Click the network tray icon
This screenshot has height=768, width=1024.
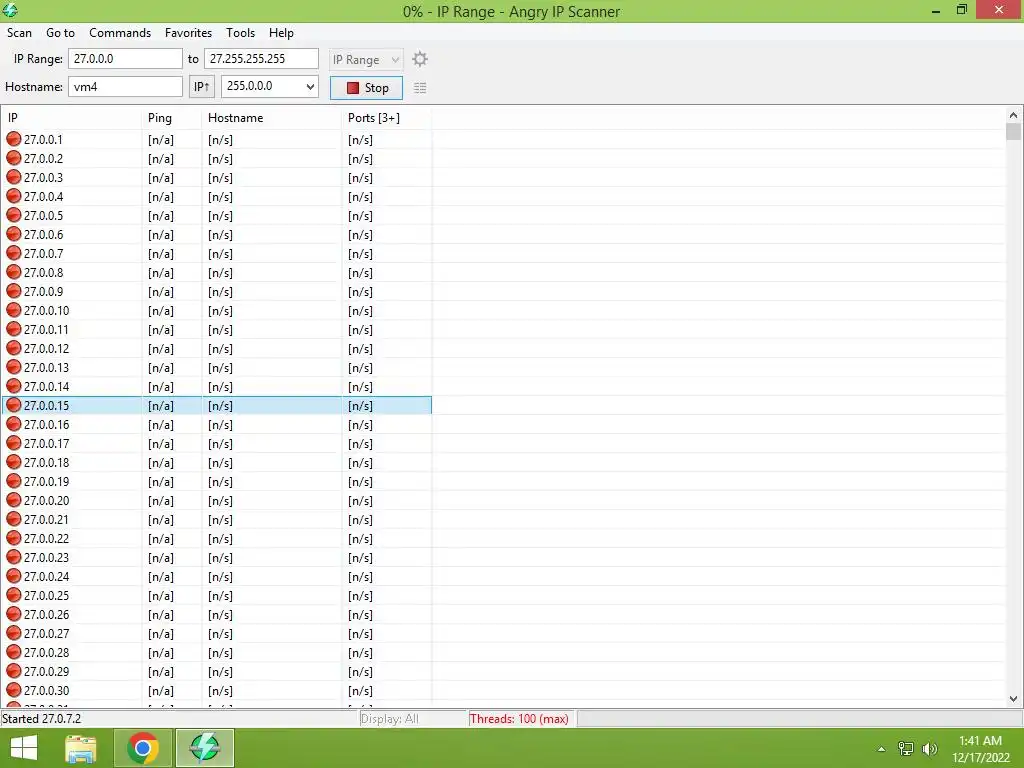coord(906,748)
